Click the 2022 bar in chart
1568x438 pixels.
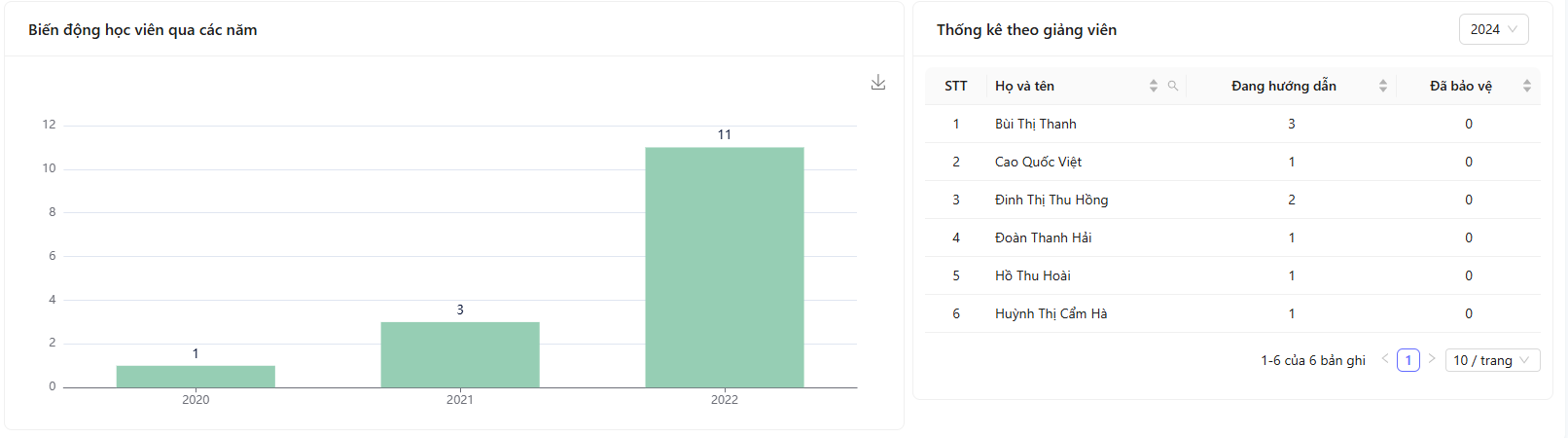725,268
